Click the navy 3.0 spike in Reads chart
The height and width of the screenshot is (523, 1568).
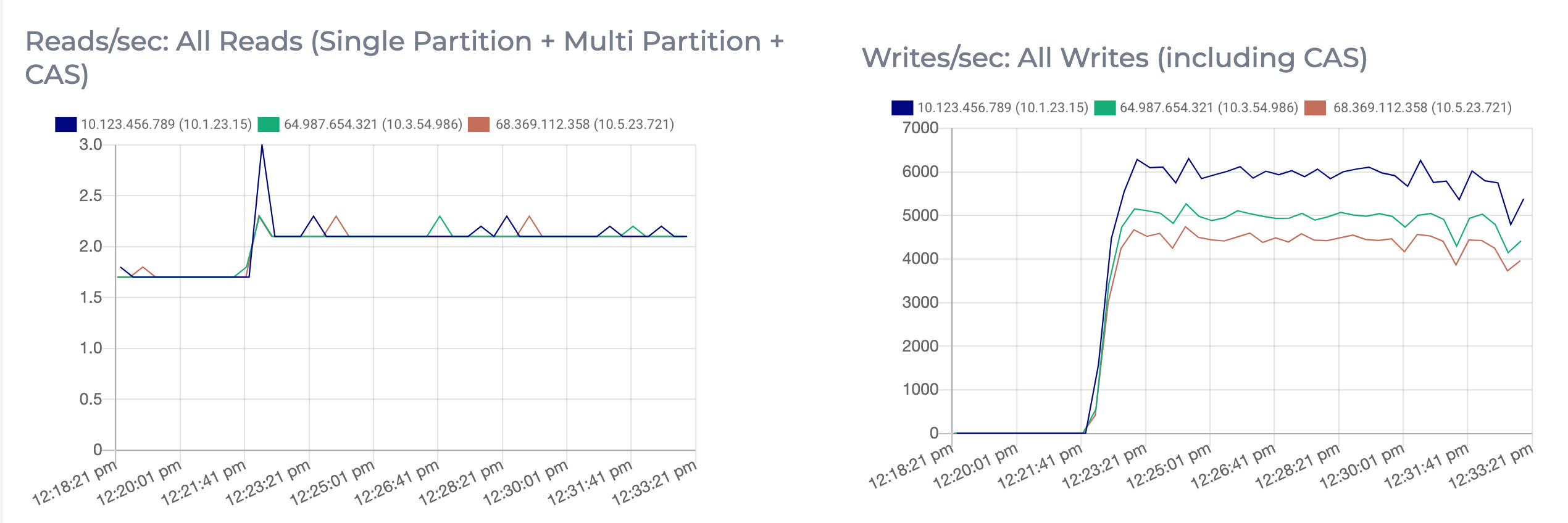pyautogui.click(x=262, y=146)
